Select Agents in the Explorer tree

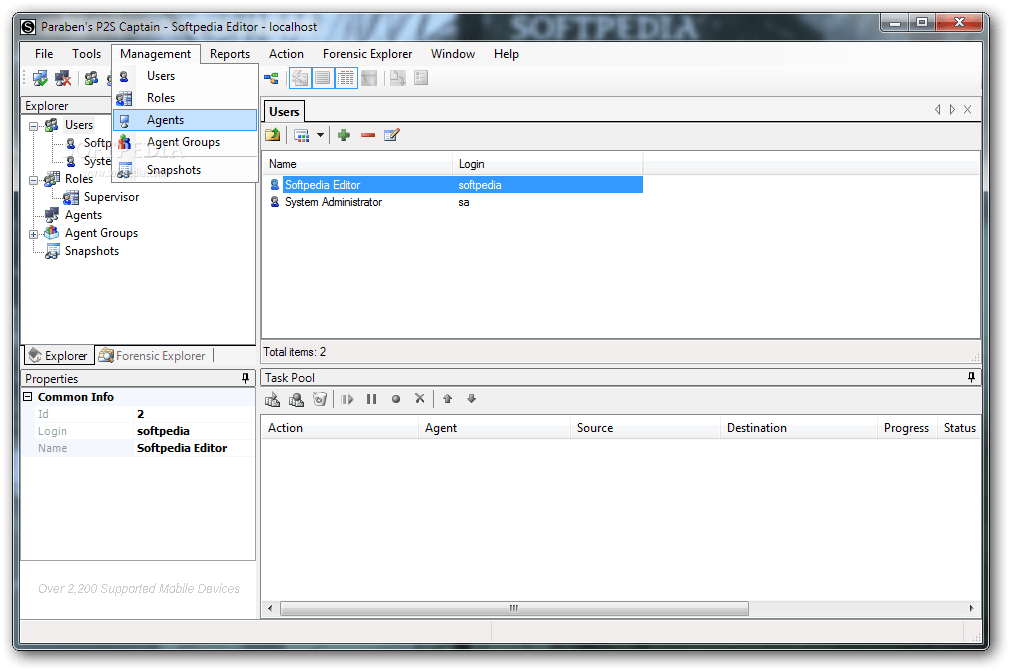point(83,215)
